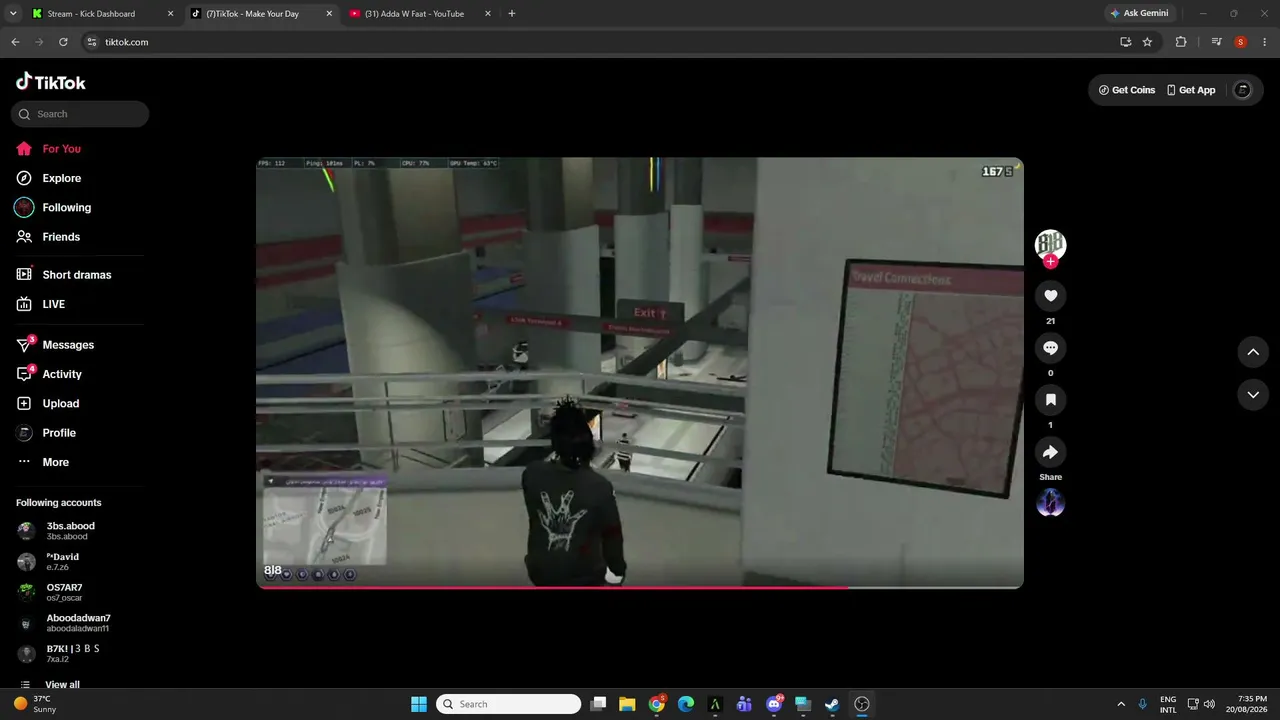The width and height of the screenshot is (1280, 720).
Task: Open File Explorer from the taskbar
Action: (627, 704)
